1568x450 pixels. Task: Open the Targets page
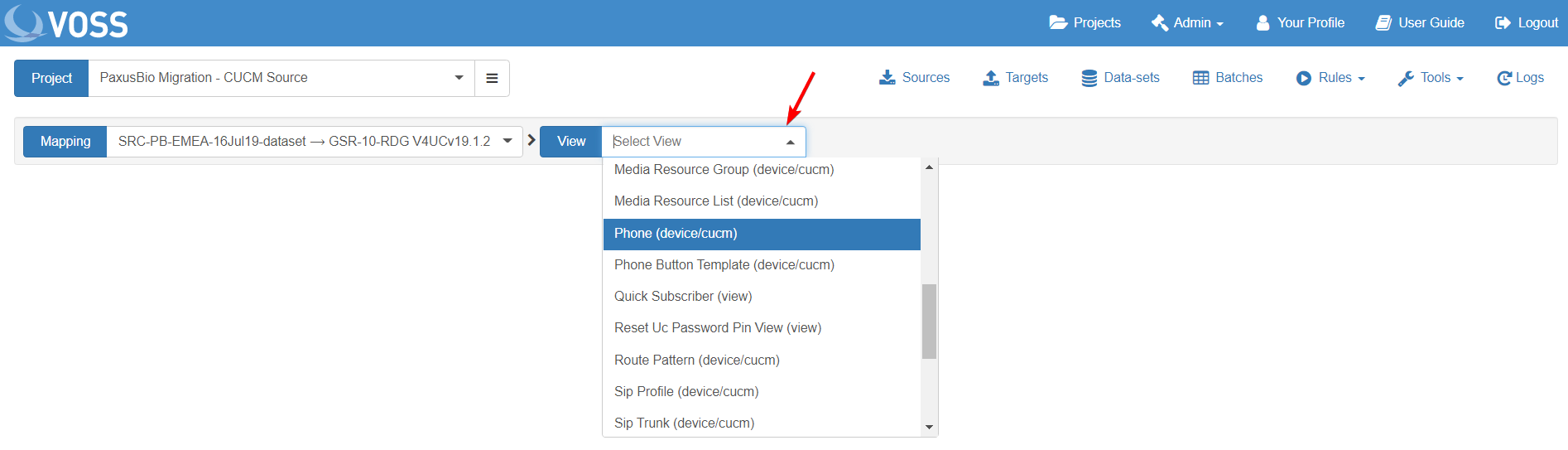coord(1015,78)
